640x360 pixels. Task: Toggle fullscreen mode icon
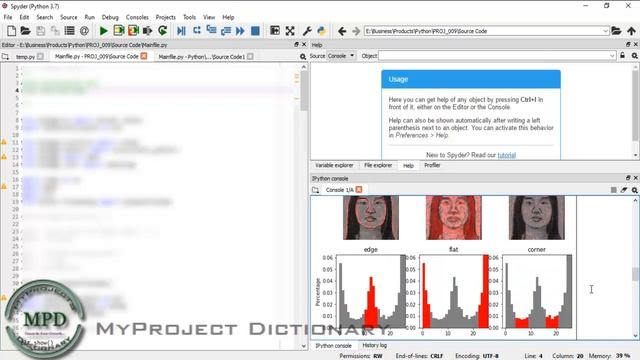coord(290,31)
